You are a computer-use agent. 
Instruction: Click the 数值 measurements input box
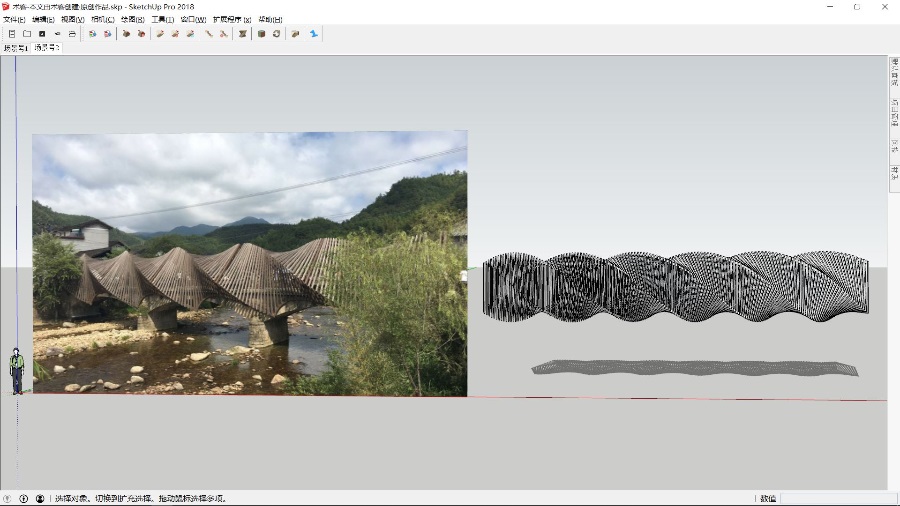[x=838, y=498]
